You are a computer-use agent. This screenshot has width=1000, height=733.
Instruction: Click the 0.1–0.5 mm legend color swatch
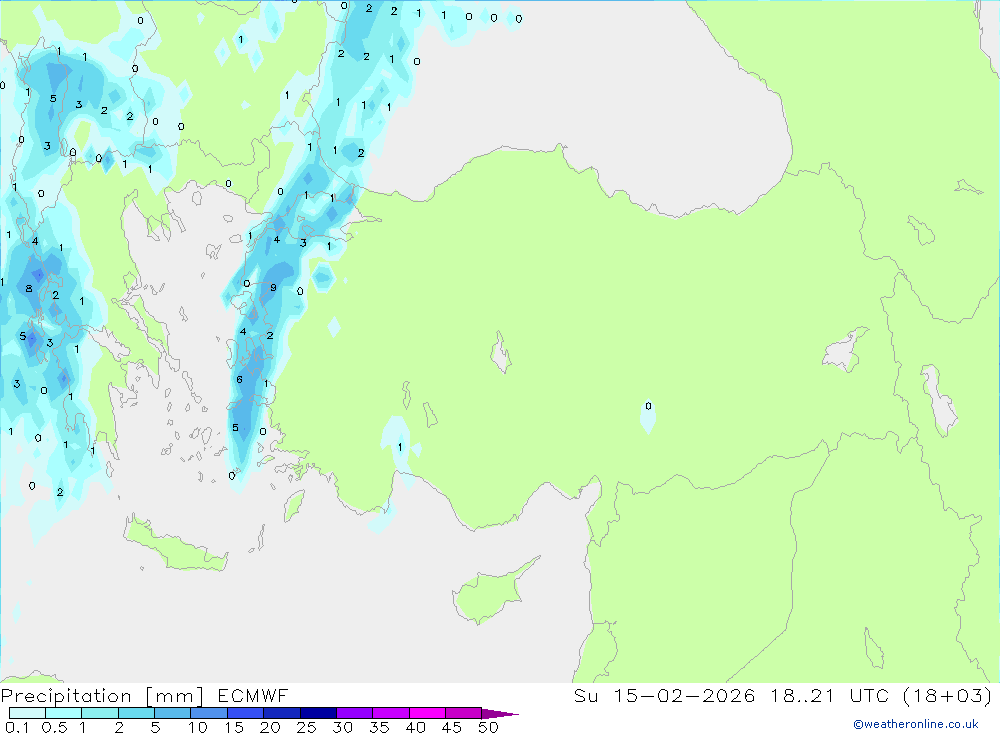pos(27,713)
